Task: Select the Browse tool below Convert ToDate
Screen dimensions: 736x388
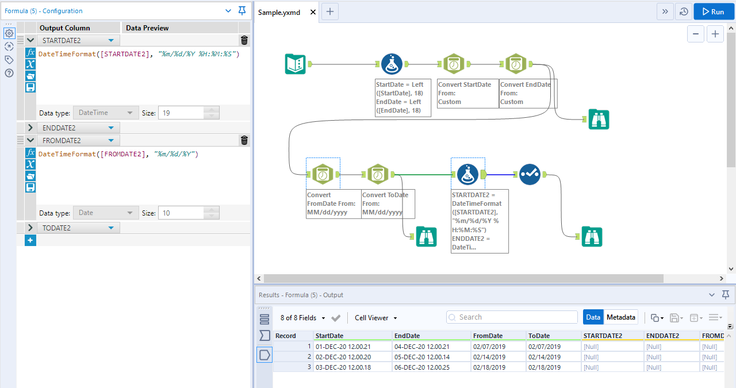Action: point(426,236)
